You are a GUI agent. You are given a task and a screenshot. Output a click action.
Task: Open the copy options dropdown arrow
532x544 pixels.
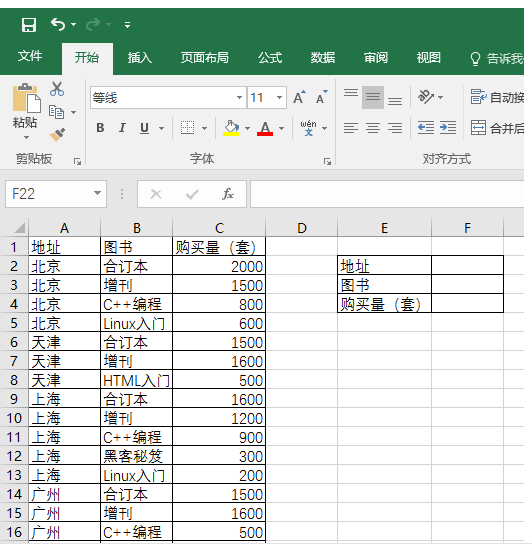pyautogui.click(x=74, y=112)
